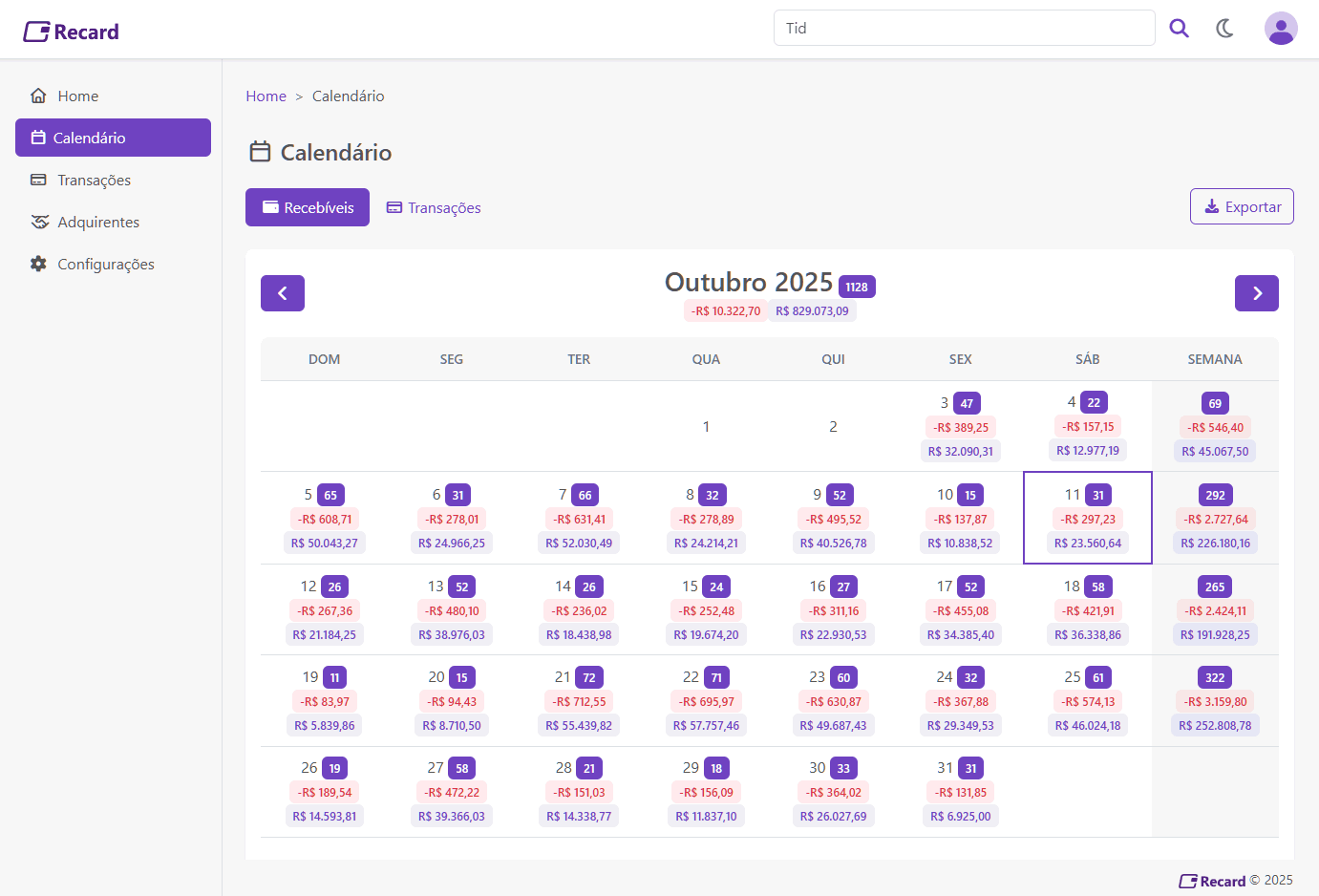Image resolution: width=1319 pixels, height=896 pixels.
Task: Advance to next month arrow
Action: 1256,293
